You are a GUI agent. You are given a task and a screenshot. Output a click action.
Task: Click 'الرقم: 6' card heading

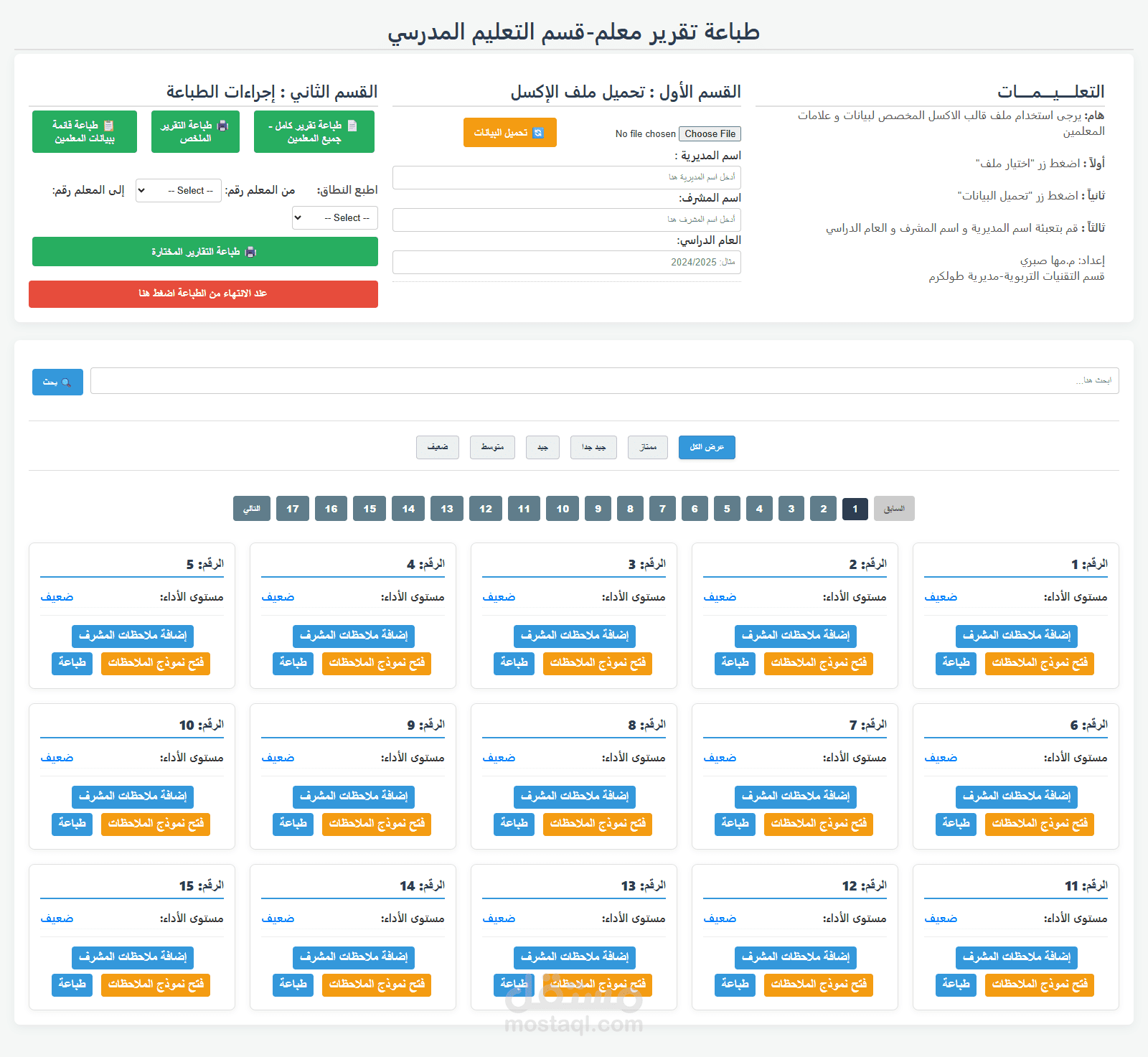tap(1088, 725)
